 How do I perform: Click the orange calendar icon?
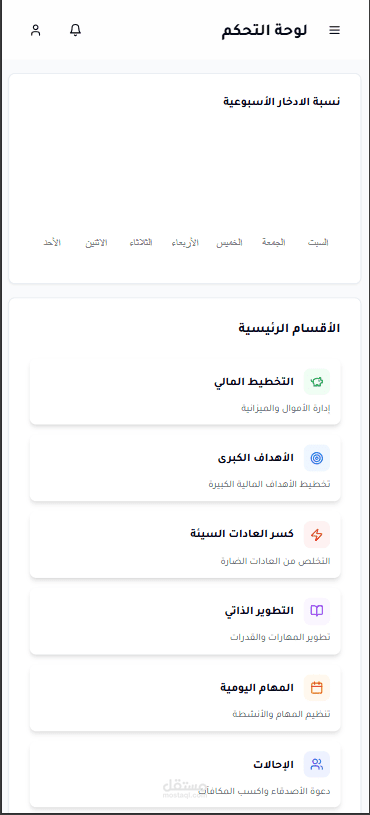pos(317,688)
